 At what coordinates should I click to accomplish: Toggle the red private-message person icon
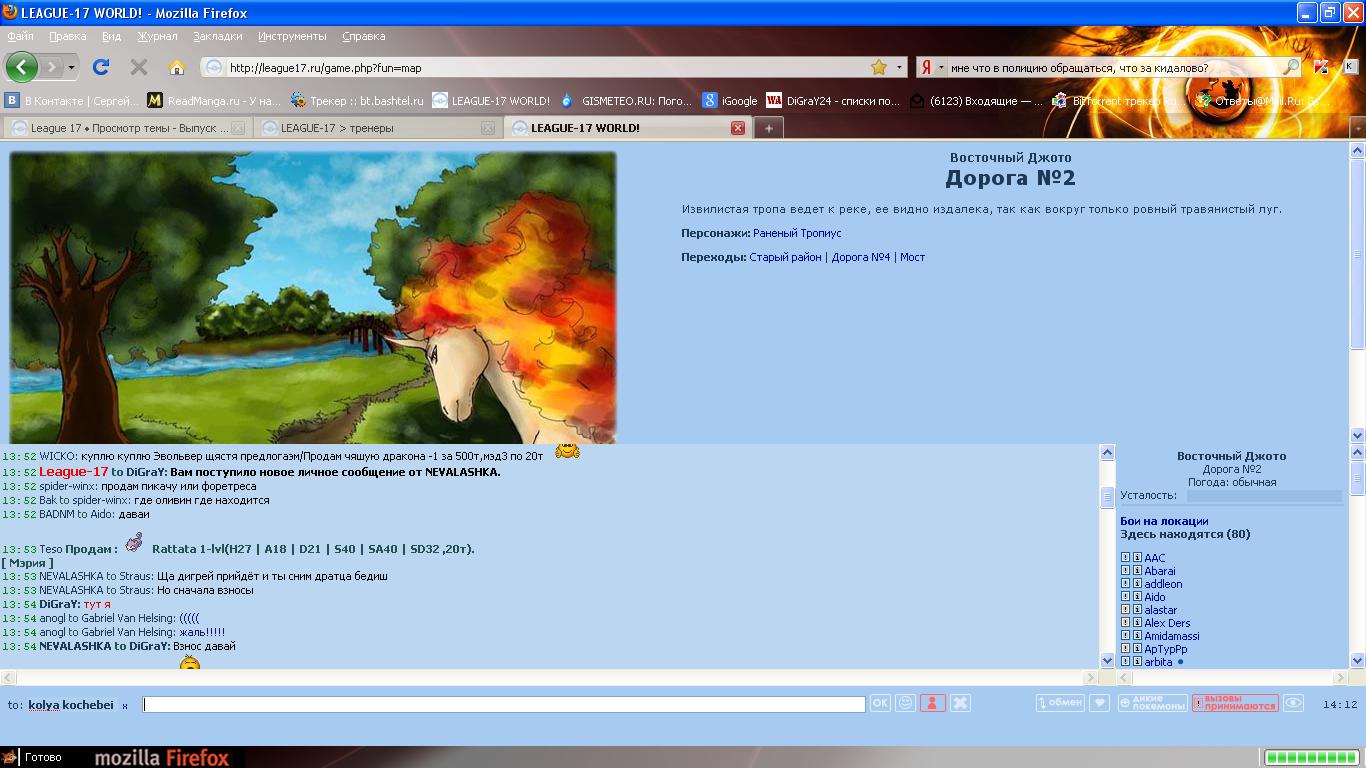pos(932,703)
